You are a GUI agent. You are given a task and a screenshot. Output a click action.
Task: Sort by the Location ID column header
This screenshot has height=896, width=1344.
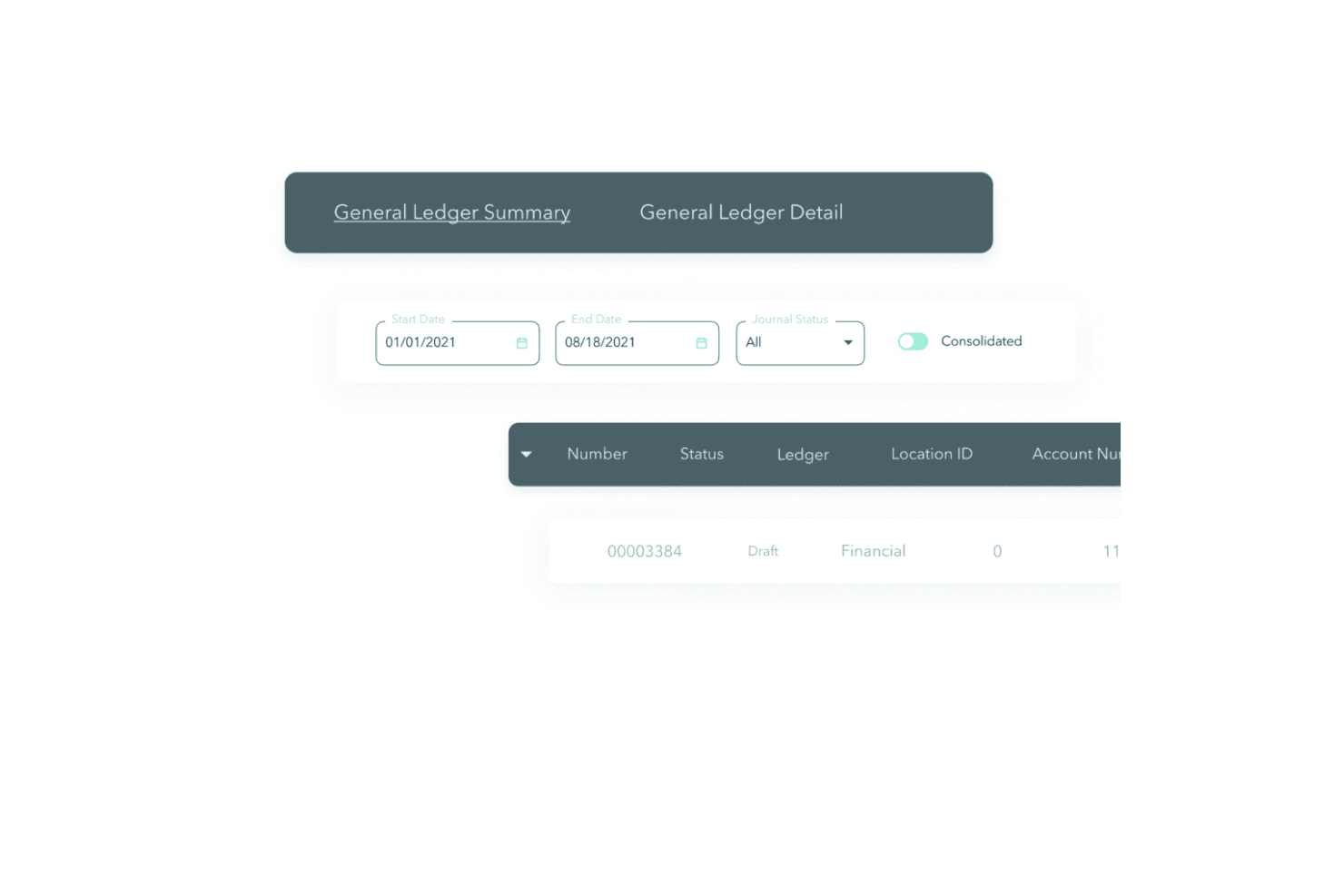coord(932,454)
